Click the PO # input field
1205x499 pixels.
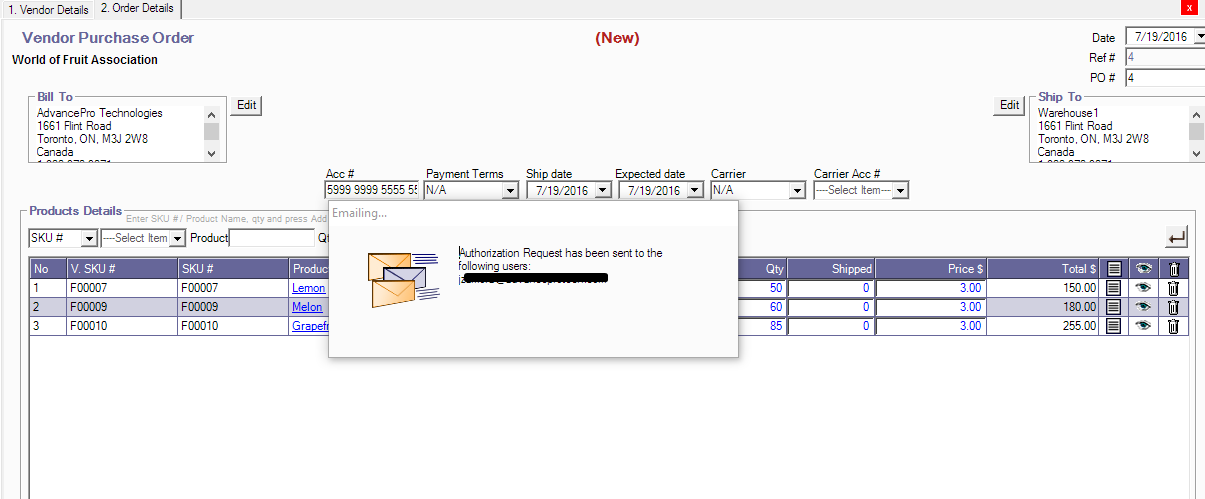pos(1164,77)
